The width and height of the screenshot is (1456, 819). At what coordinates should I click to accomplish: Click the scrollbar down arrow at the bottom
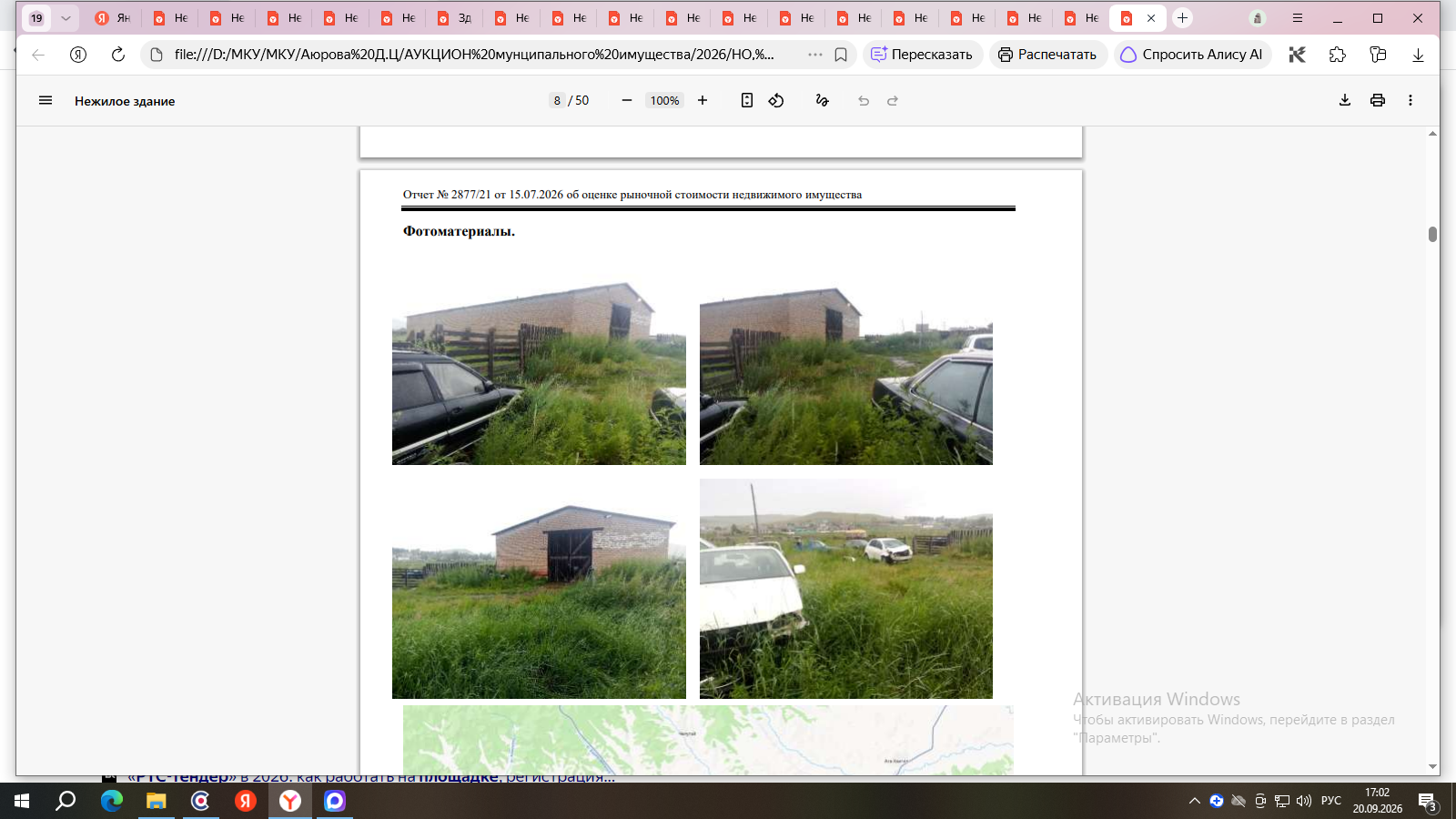(x=1432, y=766)
